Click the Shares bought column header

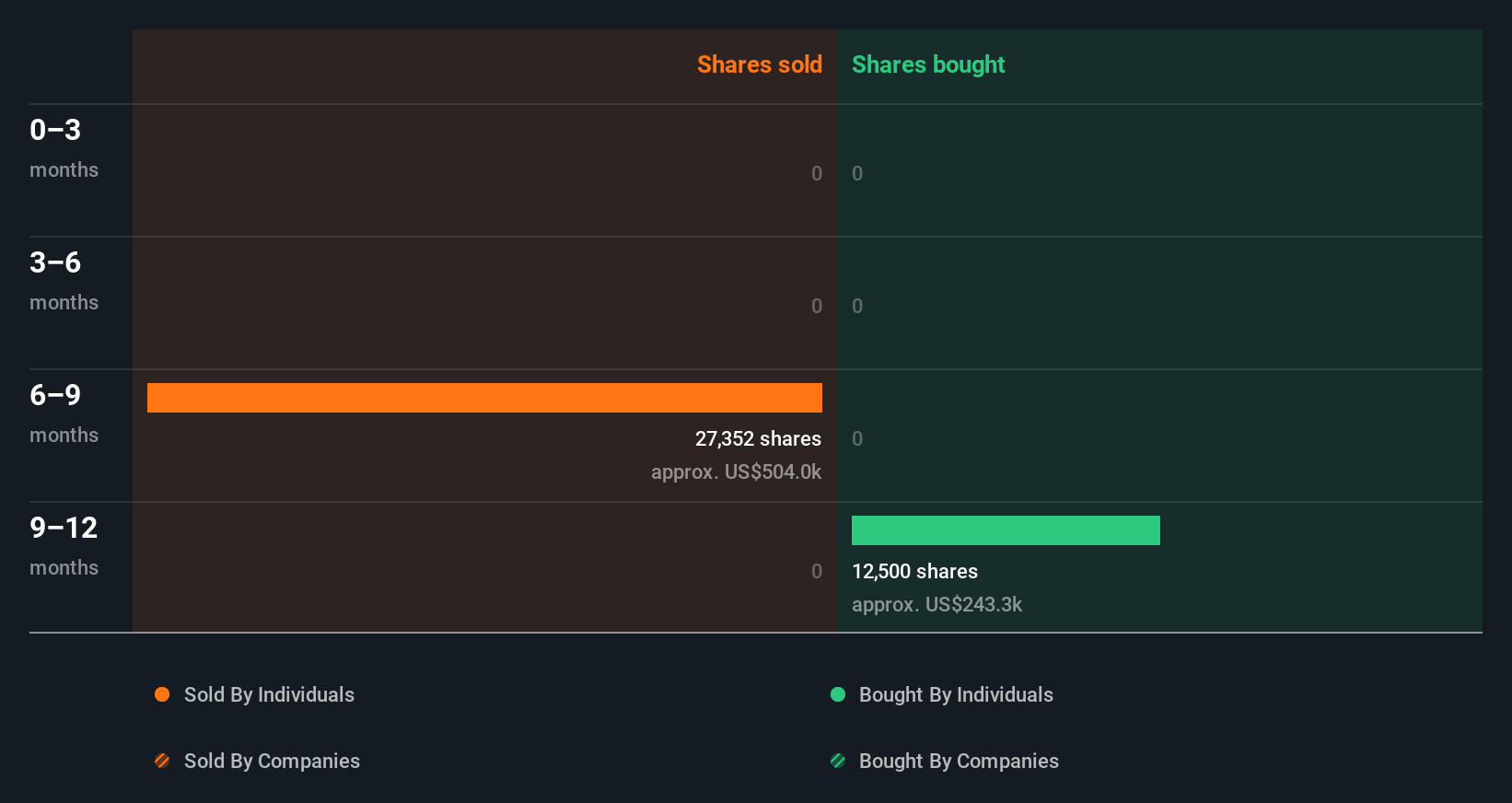[928, 64]
